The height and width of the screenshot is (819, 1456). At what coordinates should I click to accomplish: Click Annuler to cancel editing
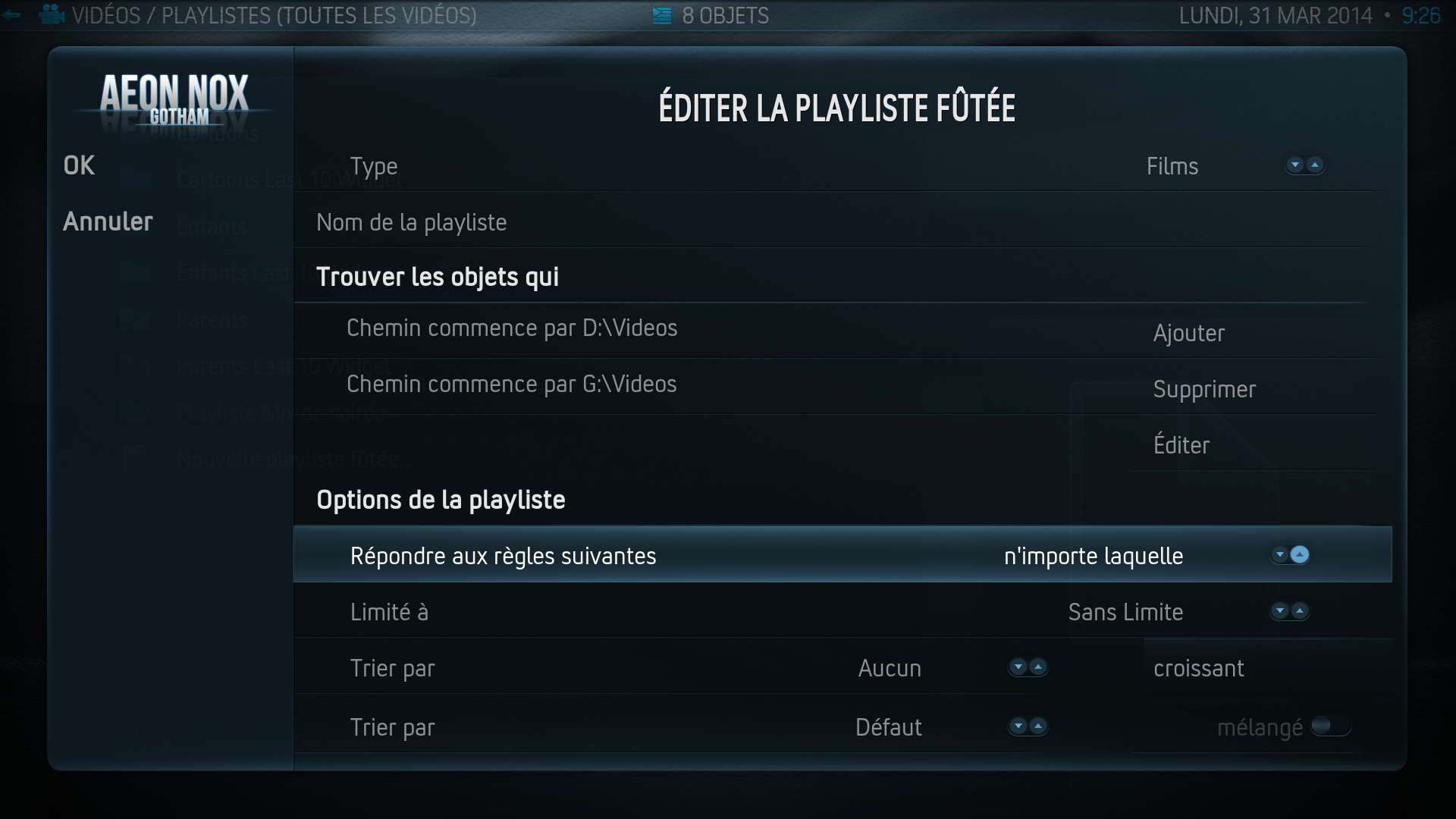click(108, 221)
